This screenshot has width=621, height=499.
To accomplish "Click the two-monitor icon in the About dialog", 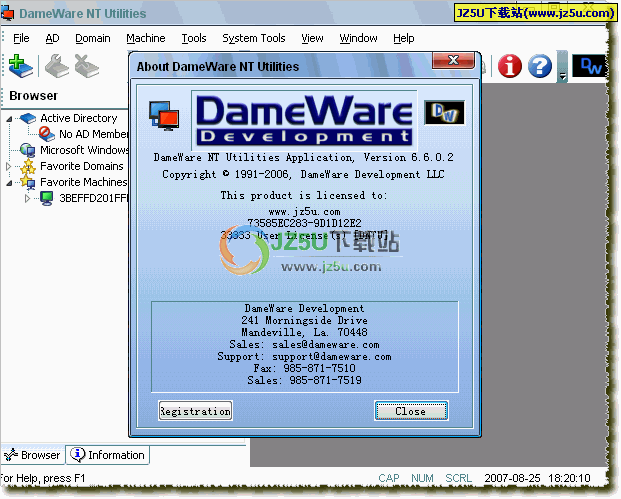I will point(164,116).
